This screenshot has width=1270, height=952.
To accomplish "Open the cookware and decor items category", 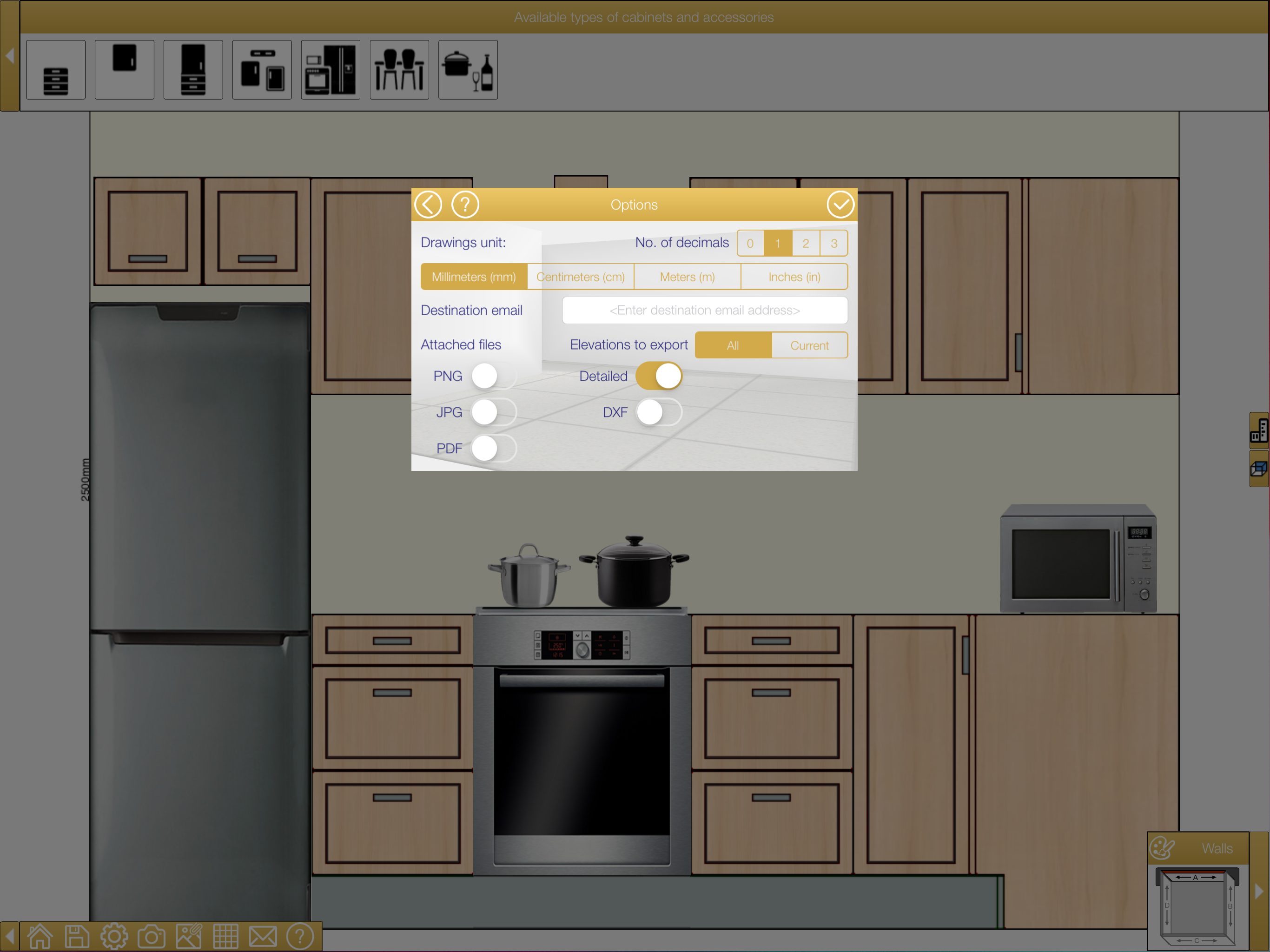I will (x=468, y=69).
